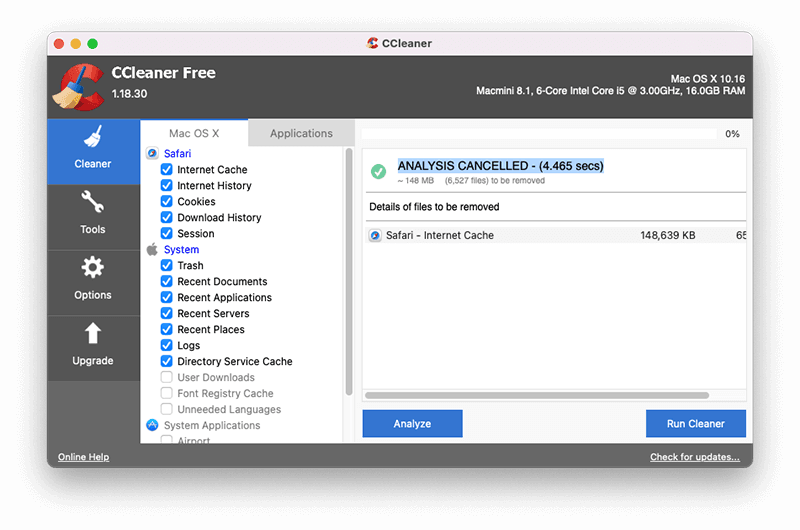Select the Mac OS X tab
Image resolution: width=800 pixels, height=530 pixels.
(x=194, y=133)
